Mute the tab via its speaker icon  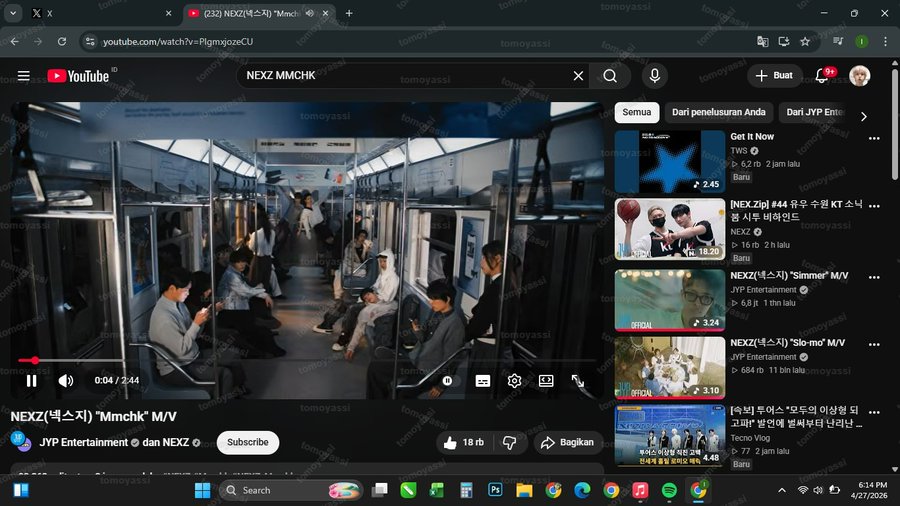(x=310, y=13)
